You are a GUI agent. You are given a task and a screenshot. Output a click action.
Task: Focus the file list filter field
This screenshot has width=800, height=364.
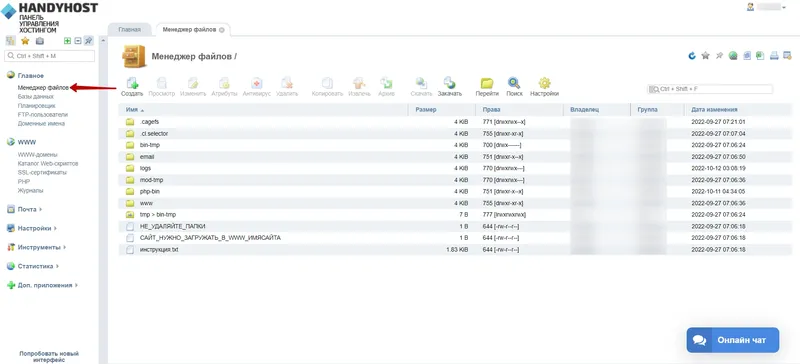pyautogui.click(x=710, y=89)
